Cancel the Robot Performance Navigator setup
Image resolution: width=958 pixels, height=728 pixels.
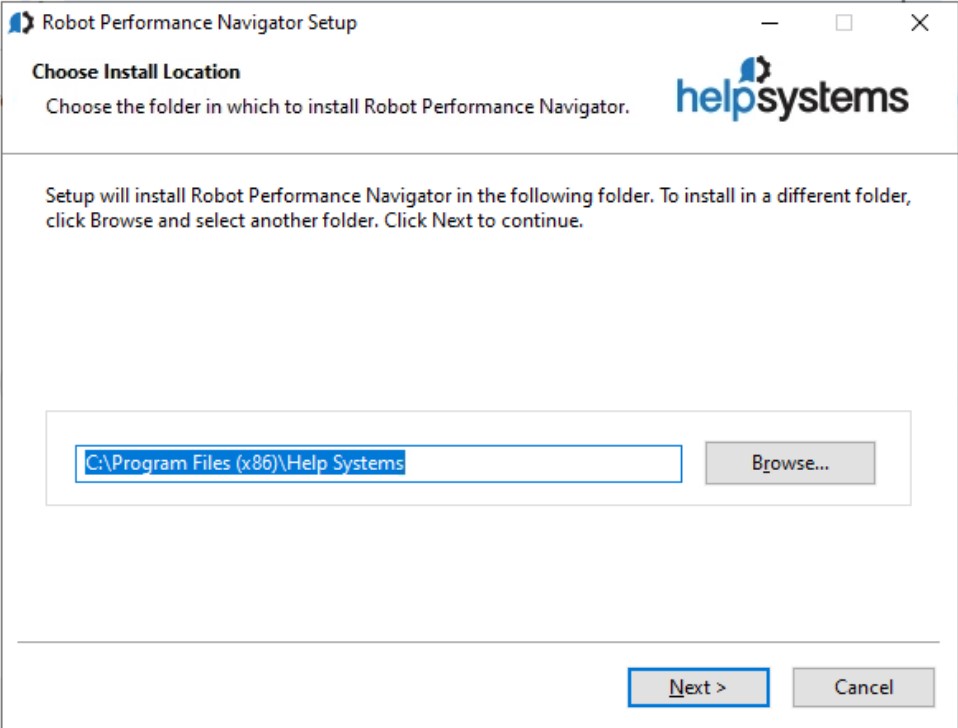click(x=863, y=687)
